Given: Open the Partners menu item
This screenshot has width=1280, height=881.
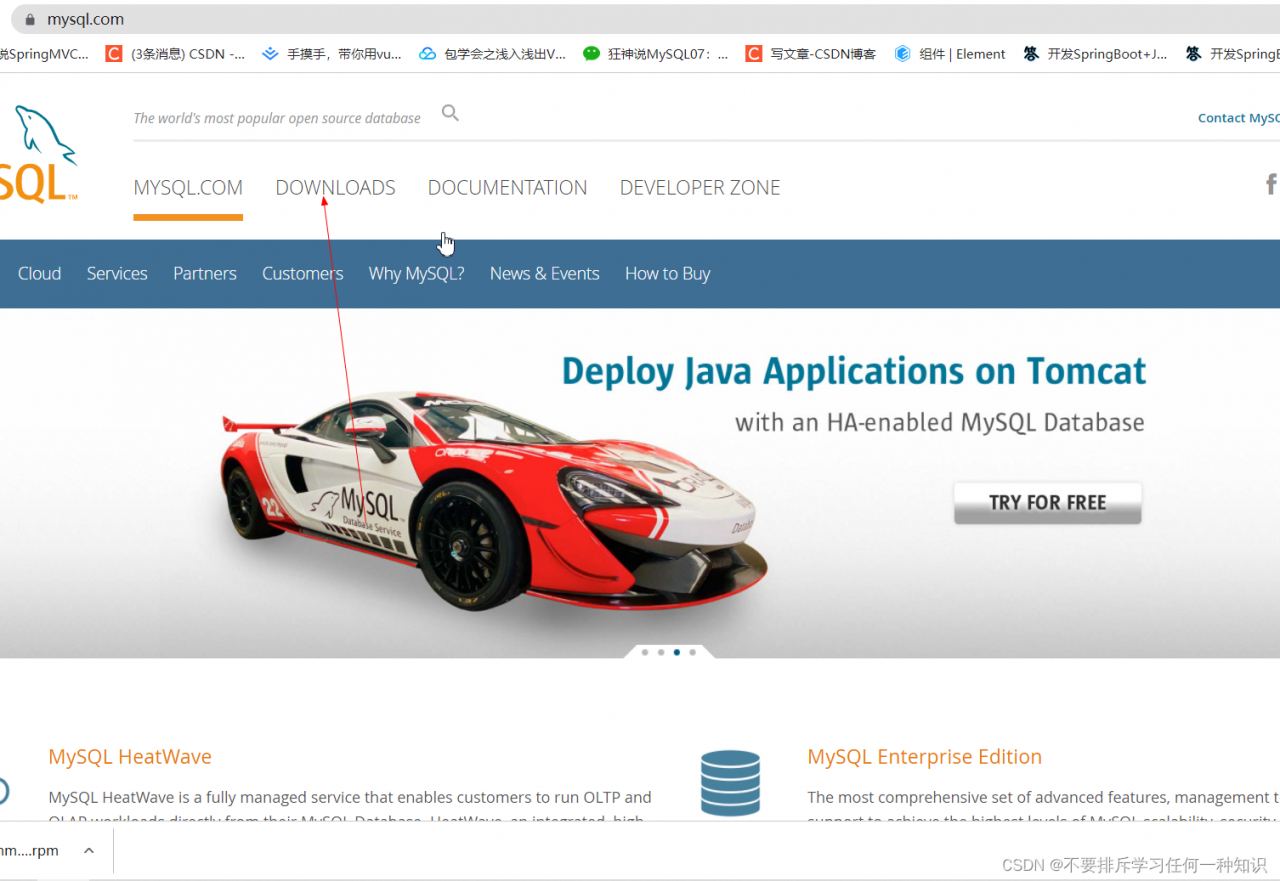Looking at the screenshot, I should (x=205, y=274).
